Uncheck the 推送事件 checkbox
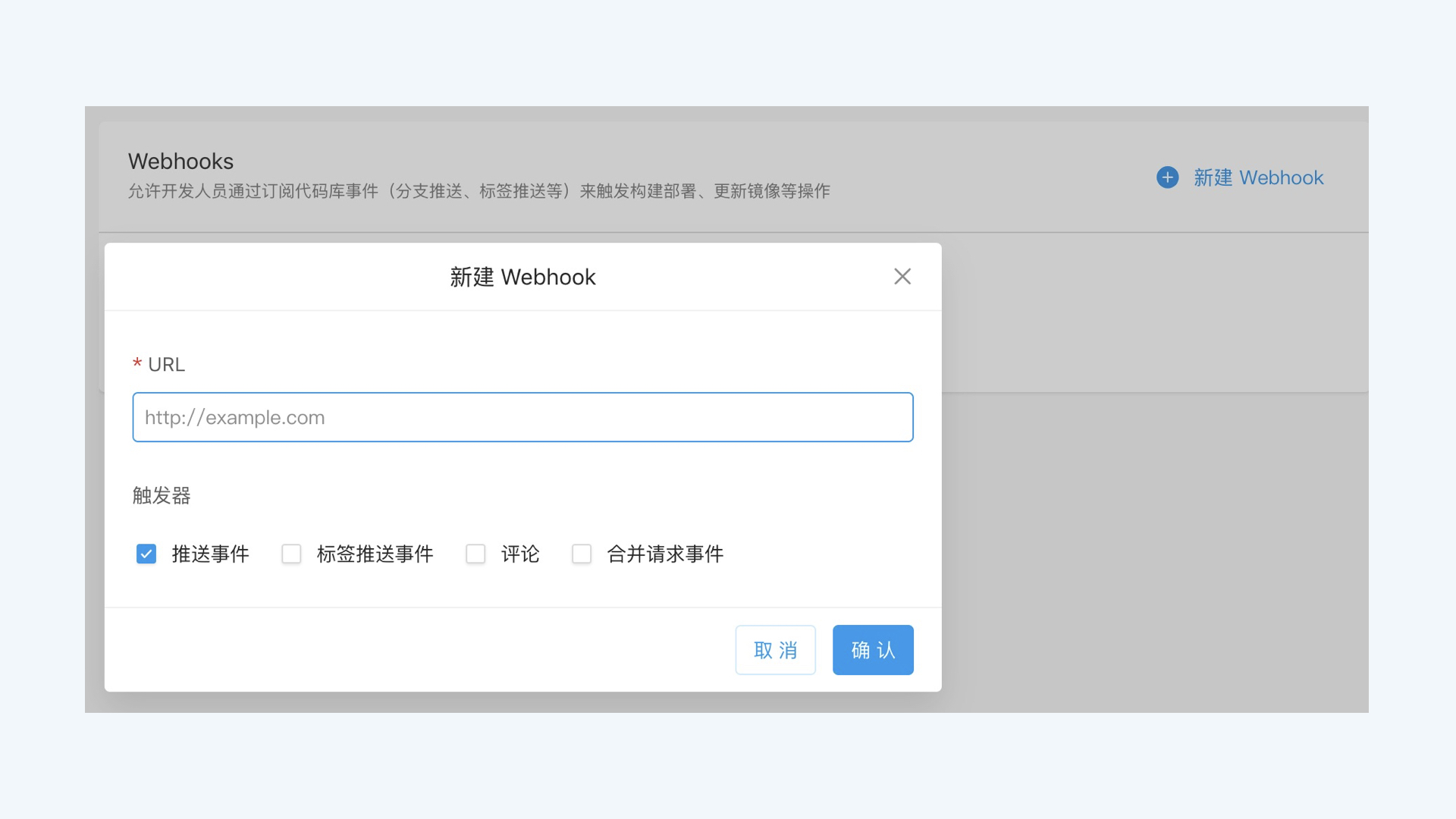 coord(146,554)
